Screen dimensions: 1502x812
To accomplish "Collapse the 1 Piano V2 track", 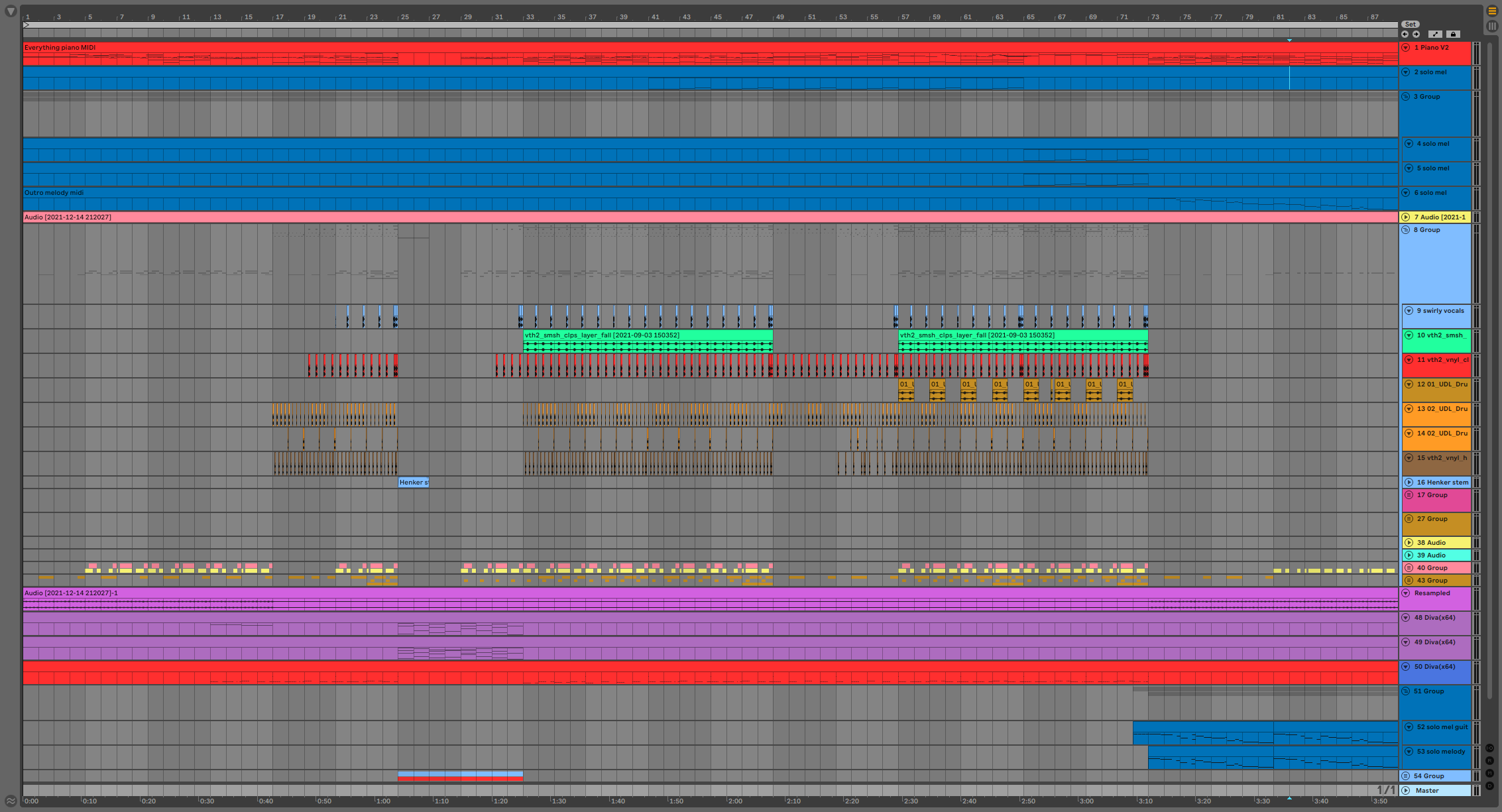I will (1405, 48).
